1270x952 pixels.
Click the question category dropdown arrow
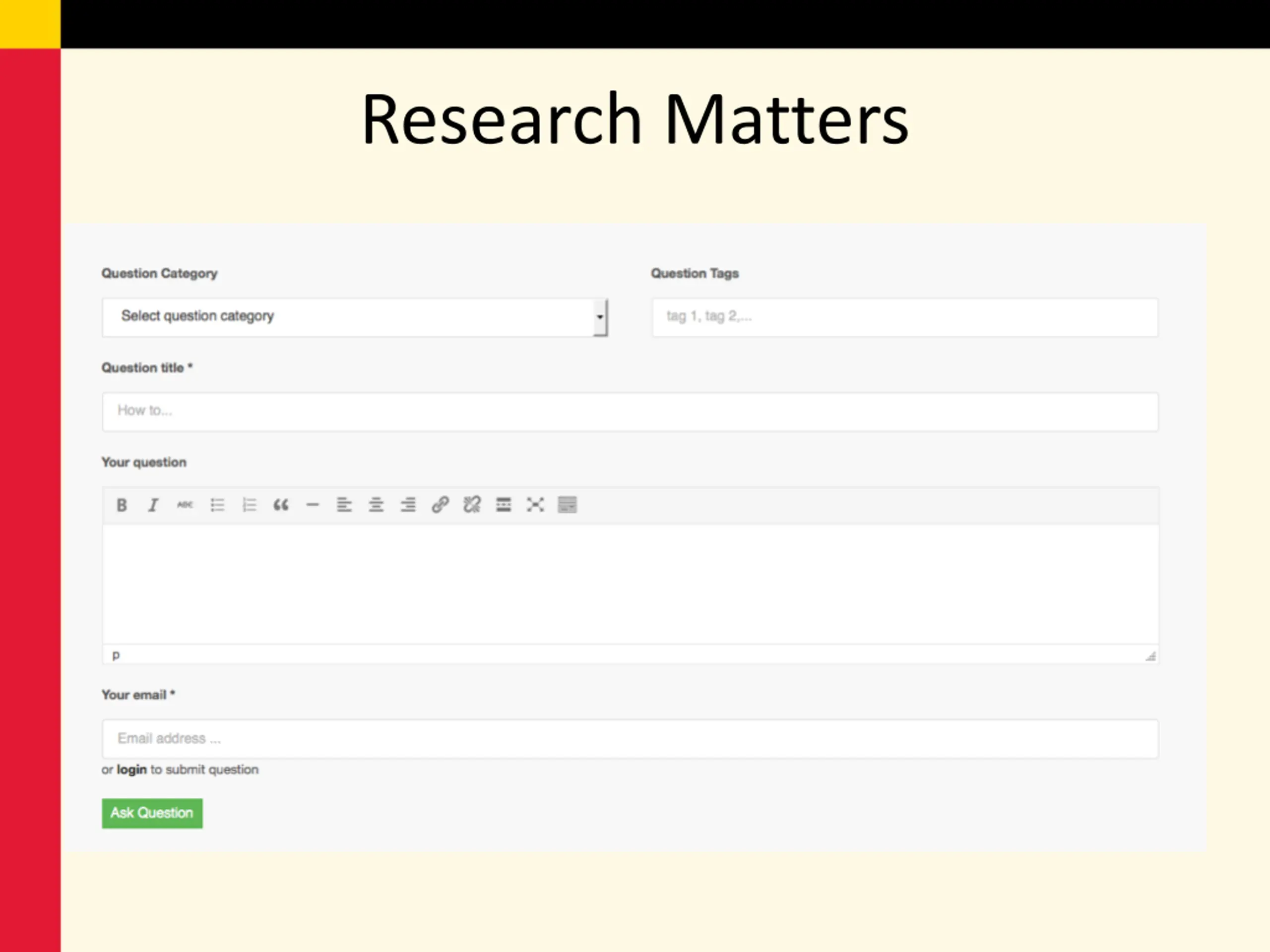600,317
